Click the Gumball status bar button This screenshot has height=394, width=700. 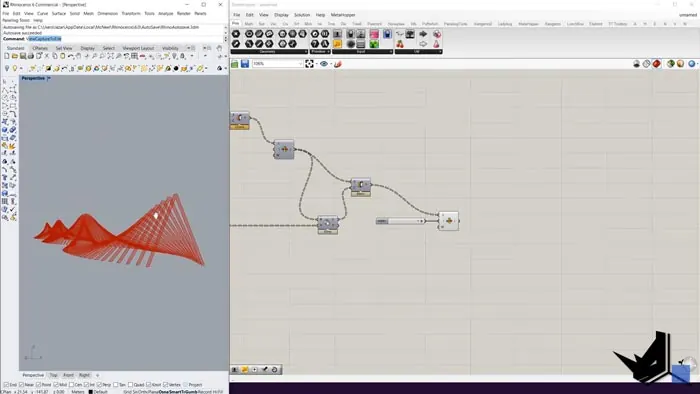coord(189,391)
